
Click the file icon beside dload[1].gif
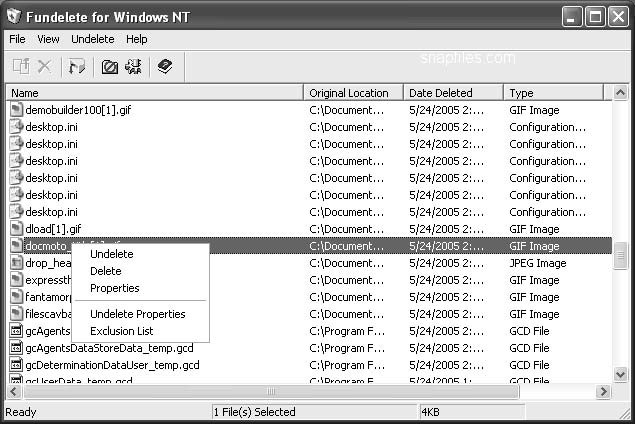pyautogui.click(x=16, y=229)
